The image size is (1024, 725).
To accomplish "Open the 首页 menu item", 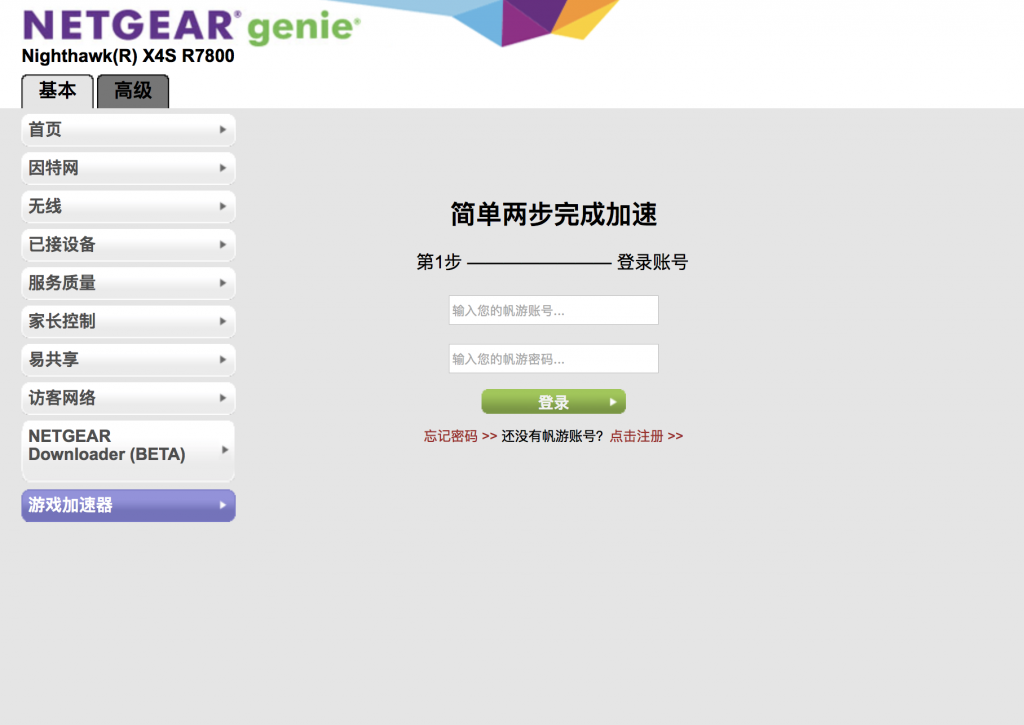I will (128, 130).
